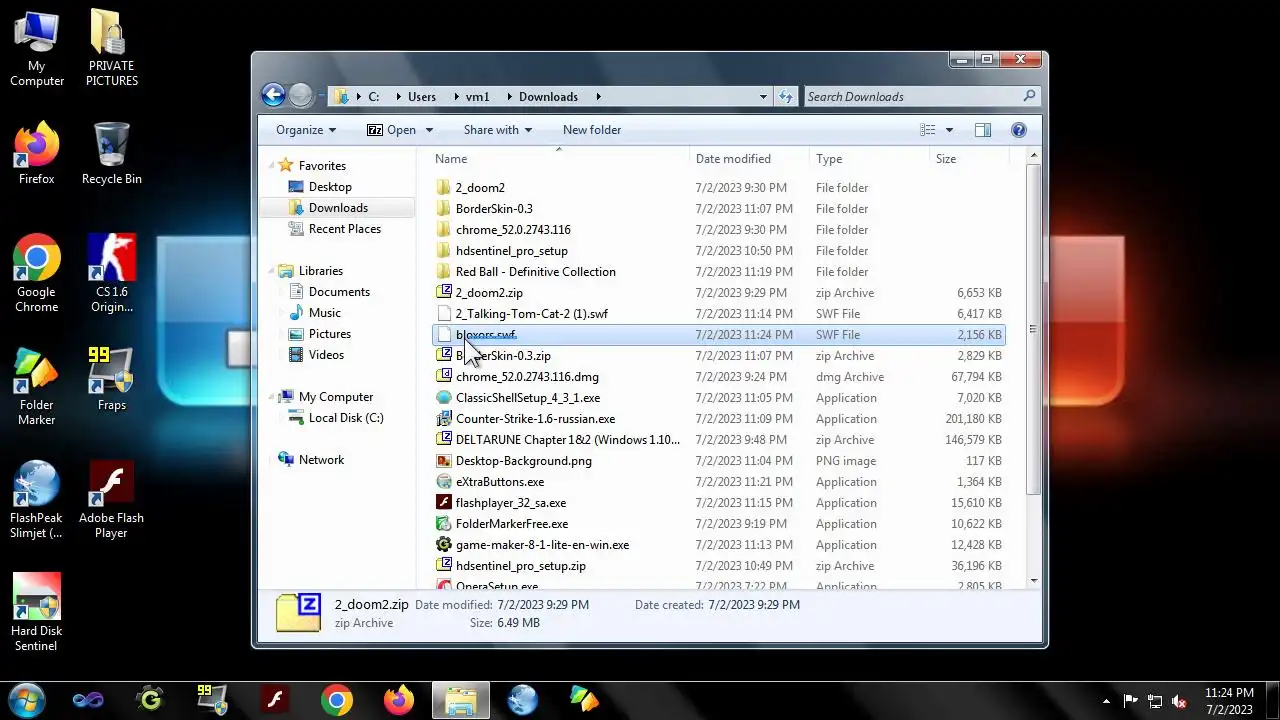Launch Fraps from desktop icon

pos(111,379)
